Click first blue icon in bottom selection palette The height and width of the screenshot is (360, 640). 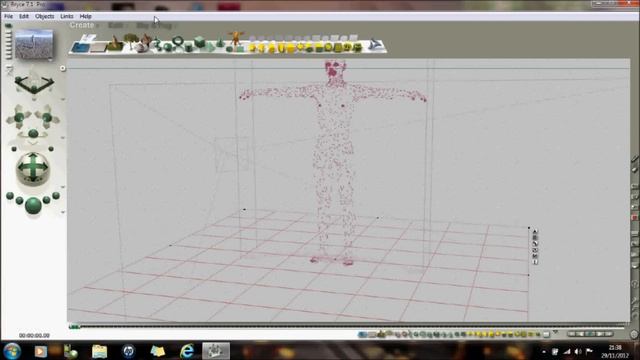362,335
